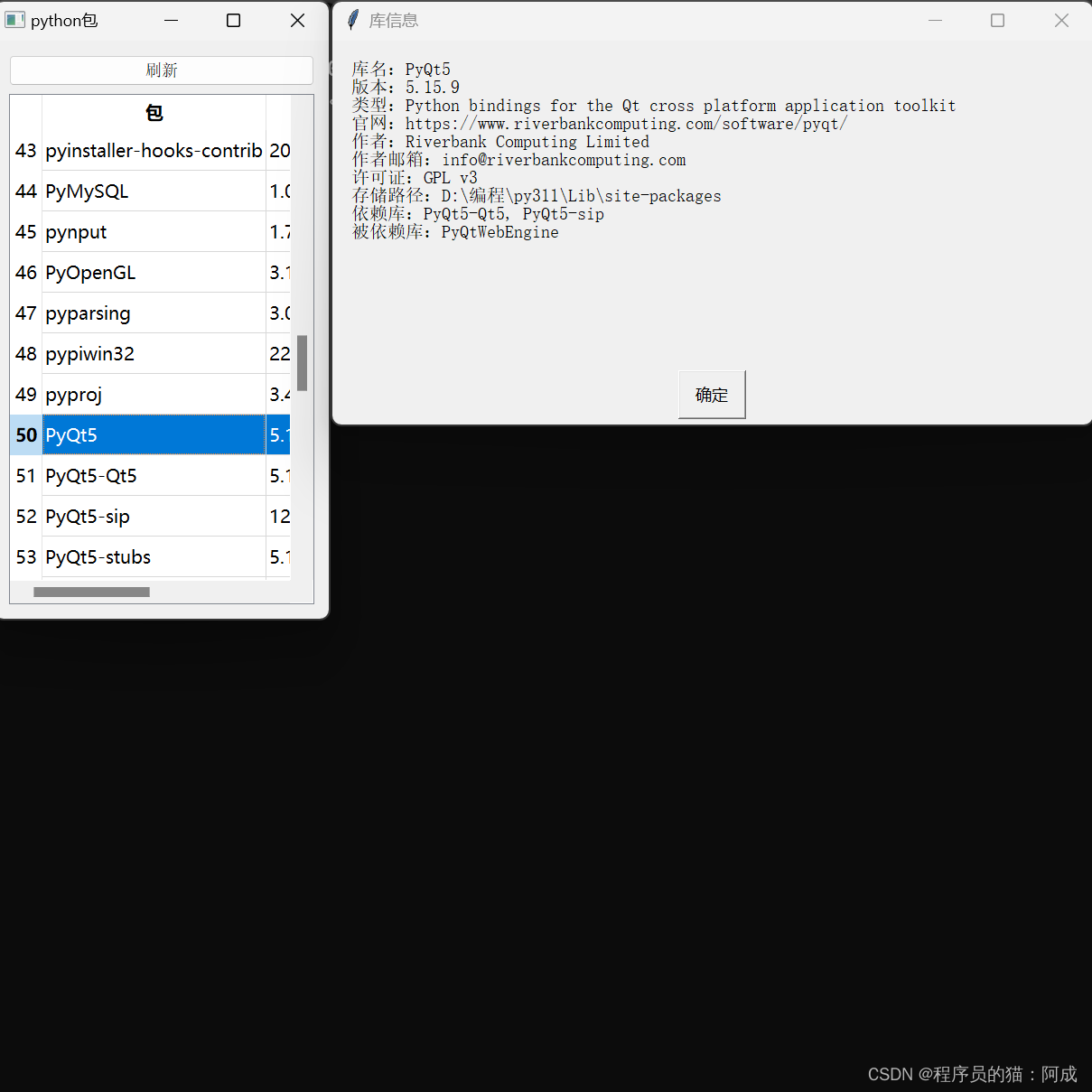This screenshot has height=1092, width=1092.
Task: Click row header number 47
Action: (x=26, y=313)
